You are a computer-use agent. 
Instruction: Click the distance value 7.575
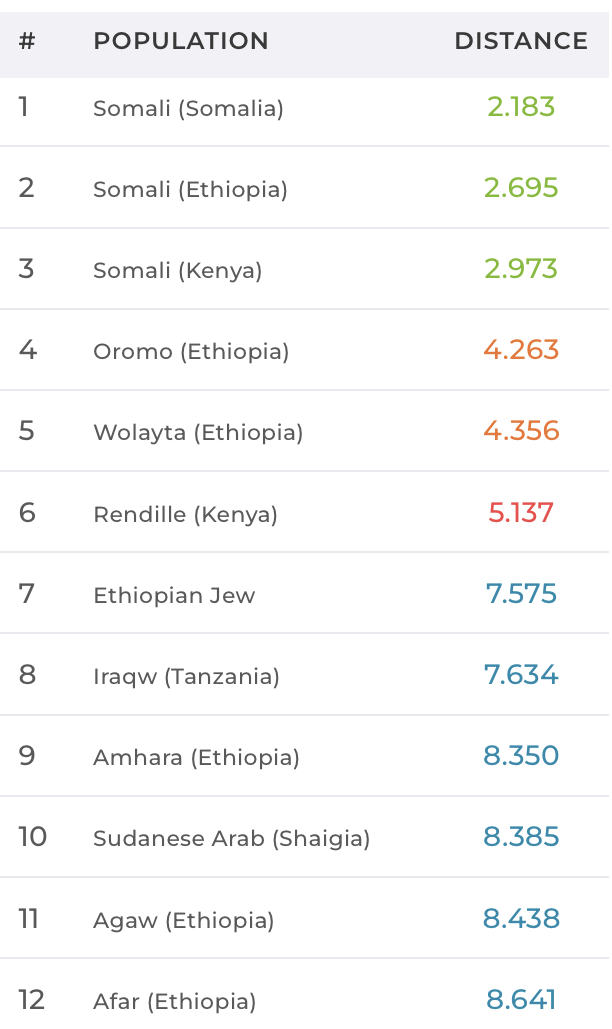(521, 594)
